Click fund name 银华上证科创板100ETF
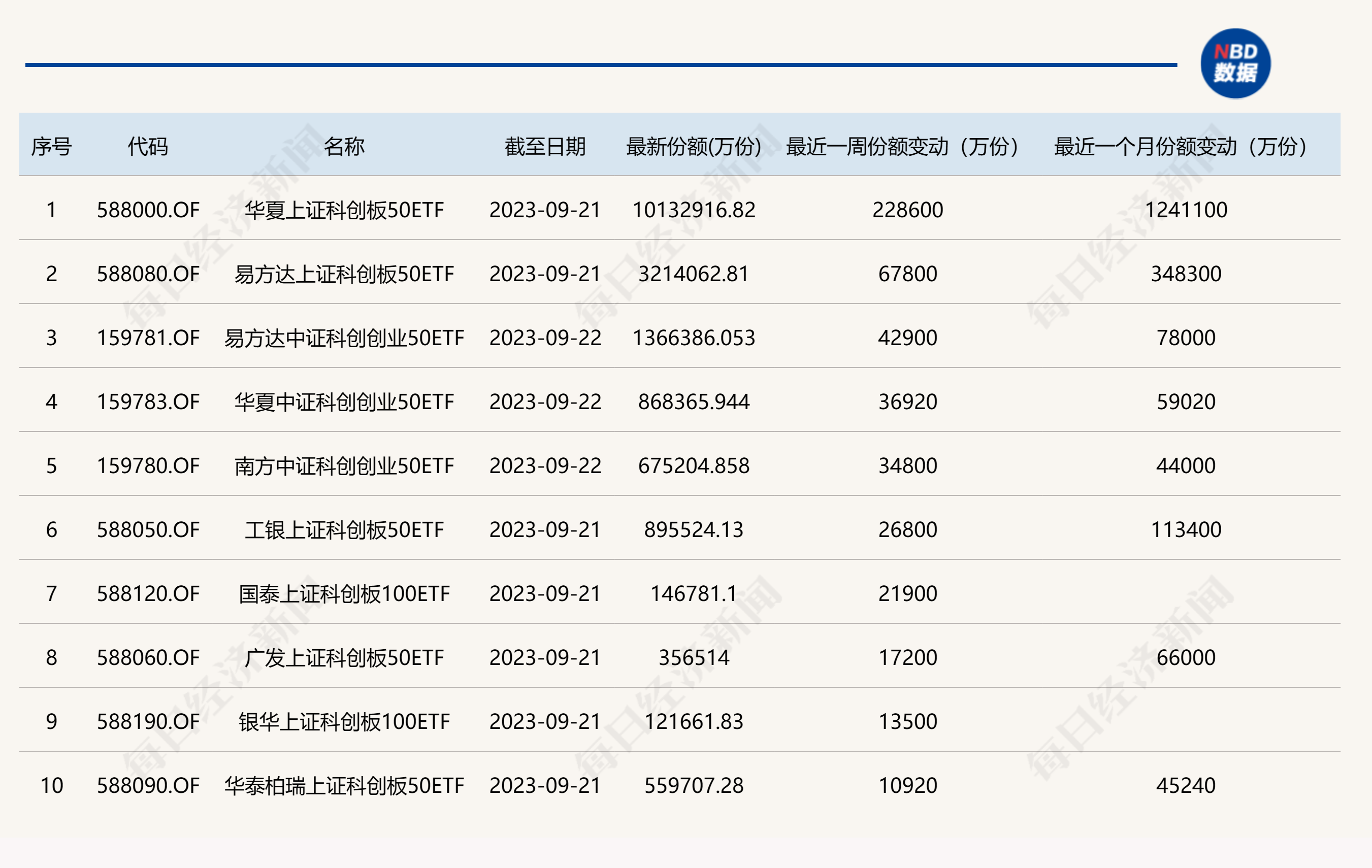The image size is (1372, 868). tap(344, 722)
